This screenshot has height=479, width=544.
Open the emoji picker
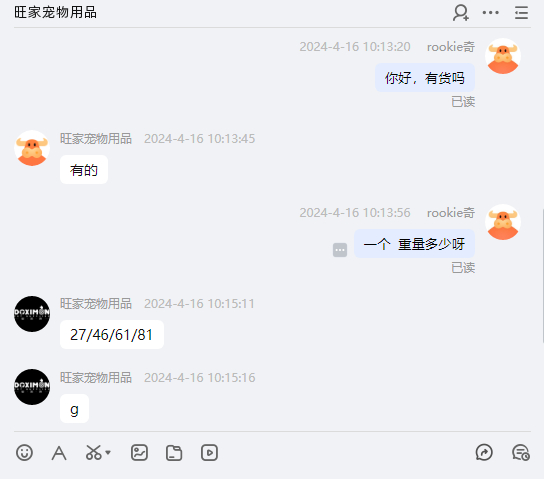tap(24, 453)
